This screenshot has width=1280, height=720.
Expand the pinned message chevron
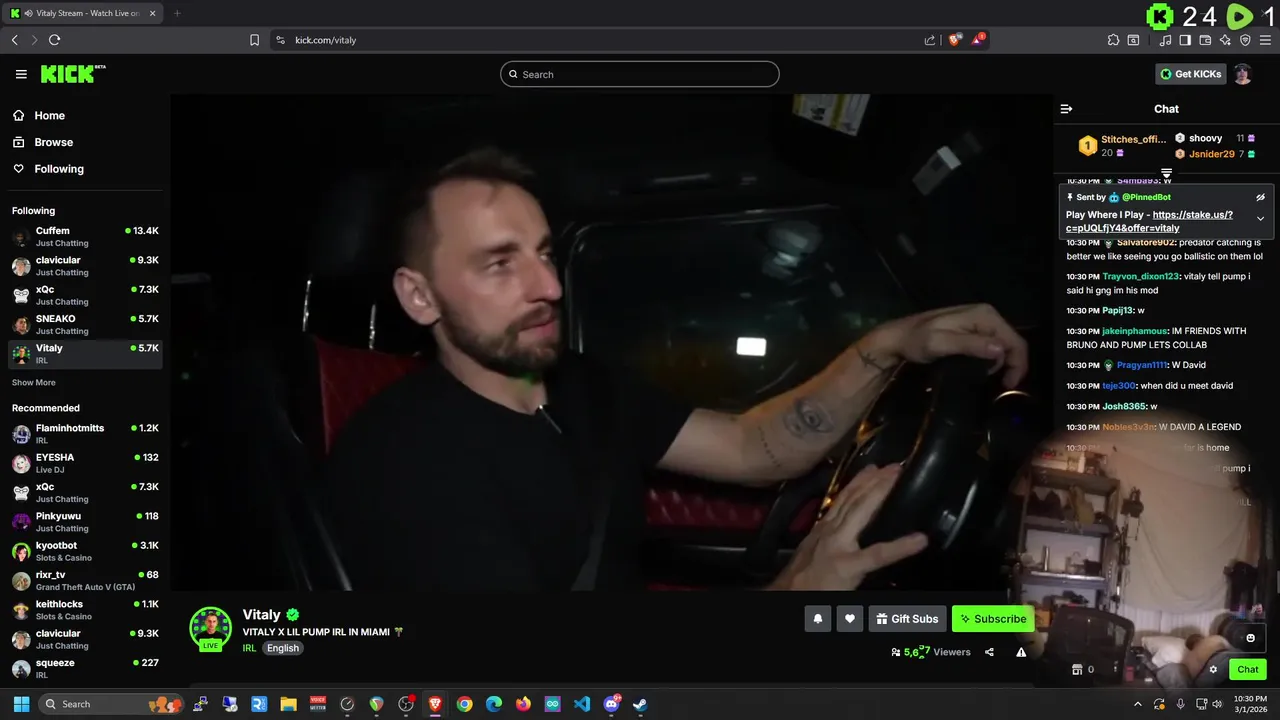1260,218
